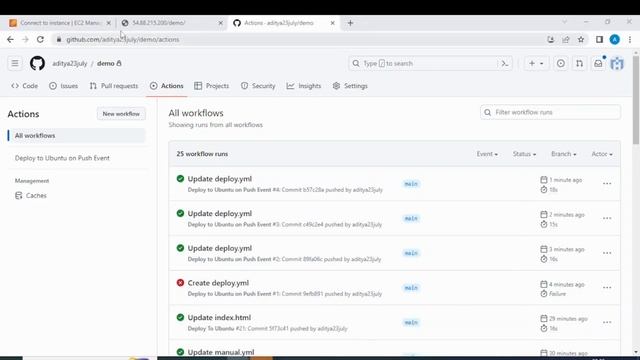Viewport: 640px width, 360px height.
Task: Open the Pull requests icon in GitHub header
Action: (579, 63)
